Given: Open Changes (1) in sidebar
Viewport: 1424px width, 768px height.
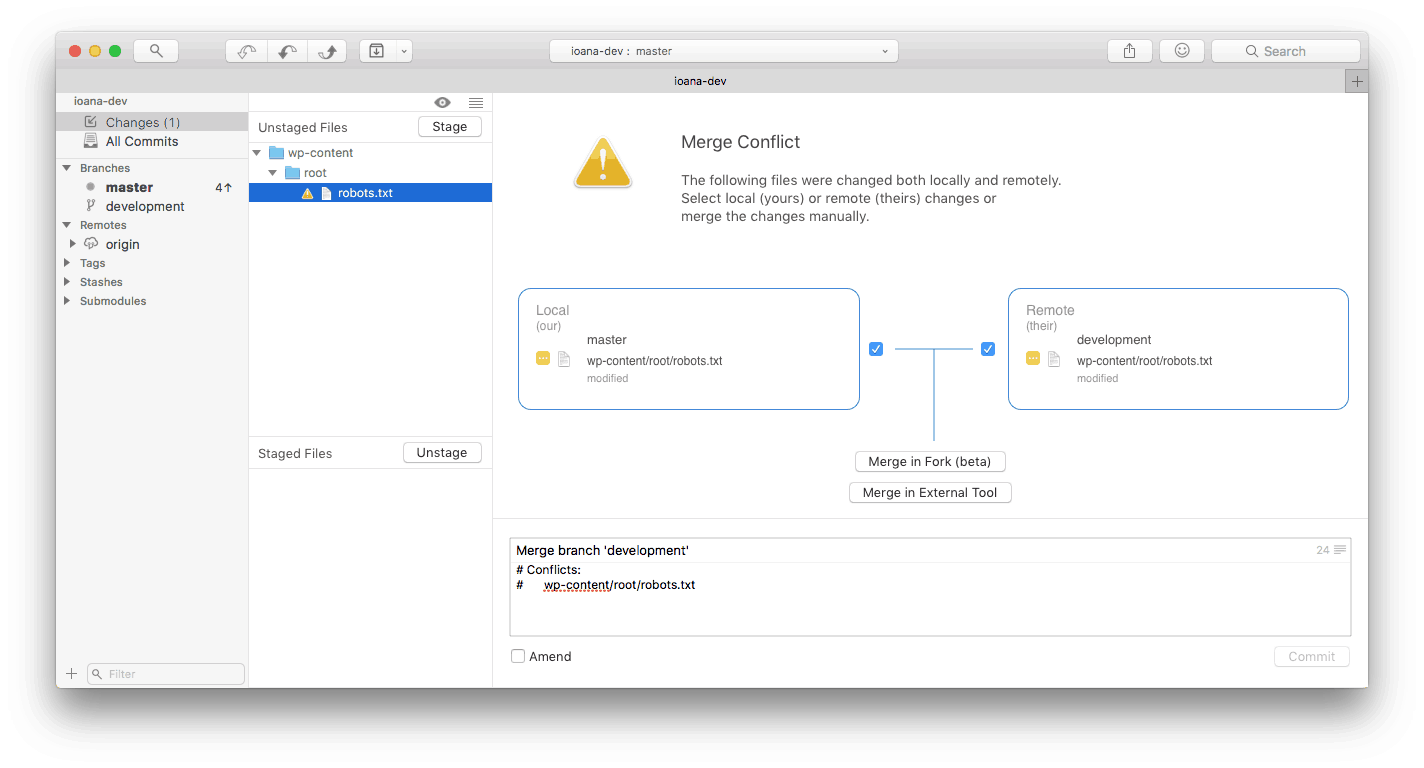Looking at the screenshot, I should (152, 122).
